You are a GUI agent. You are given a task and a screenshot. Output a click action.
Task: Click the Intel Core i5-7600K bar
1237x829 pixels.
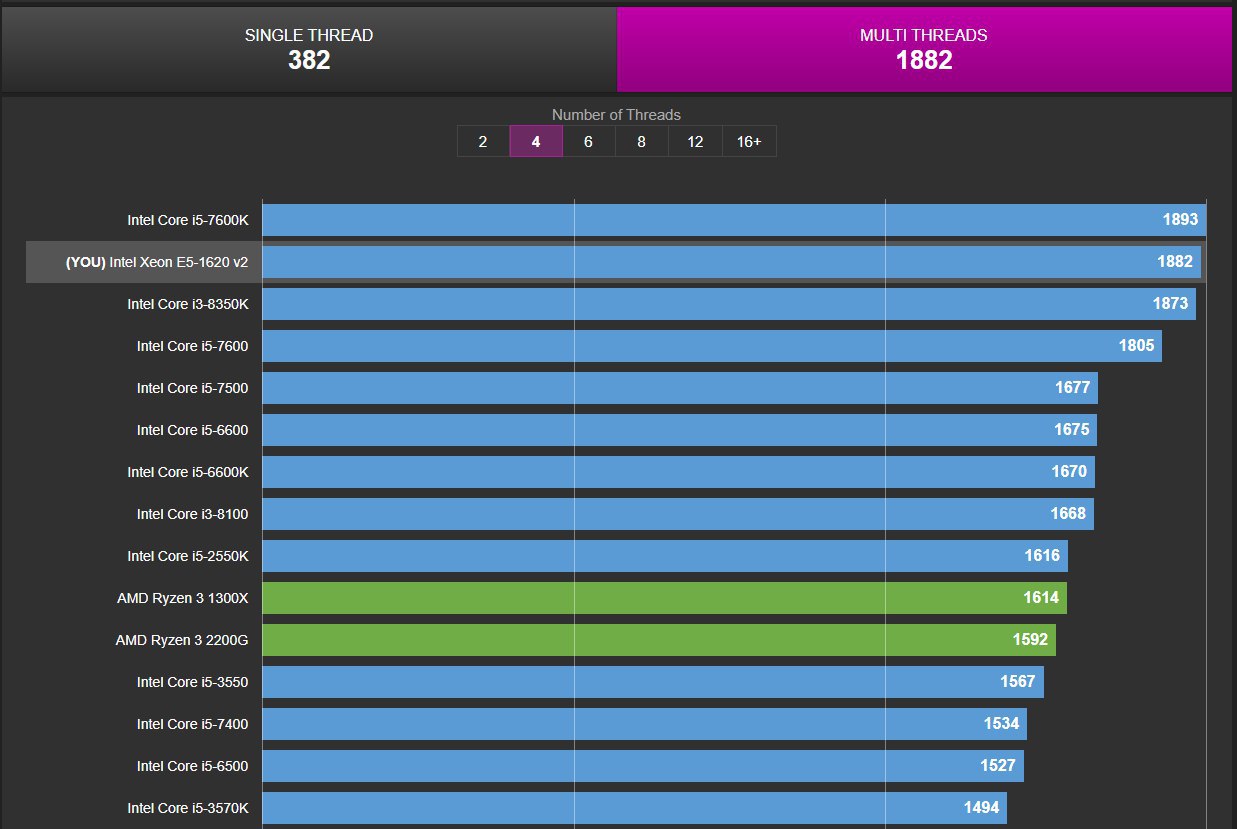(734, 220)
